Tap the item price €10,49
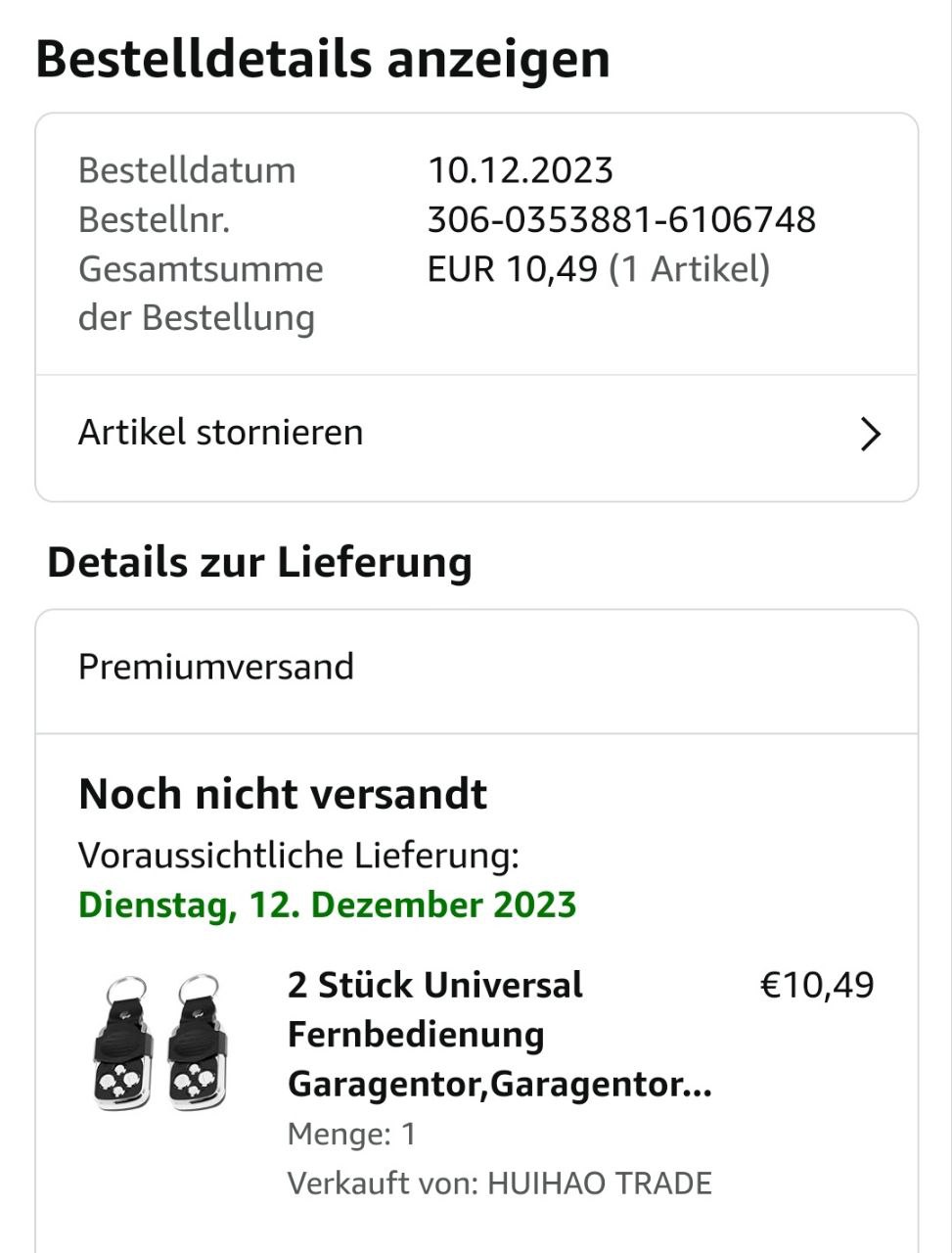The height and width of the screenshot is (1253, 952). (816, 985)
